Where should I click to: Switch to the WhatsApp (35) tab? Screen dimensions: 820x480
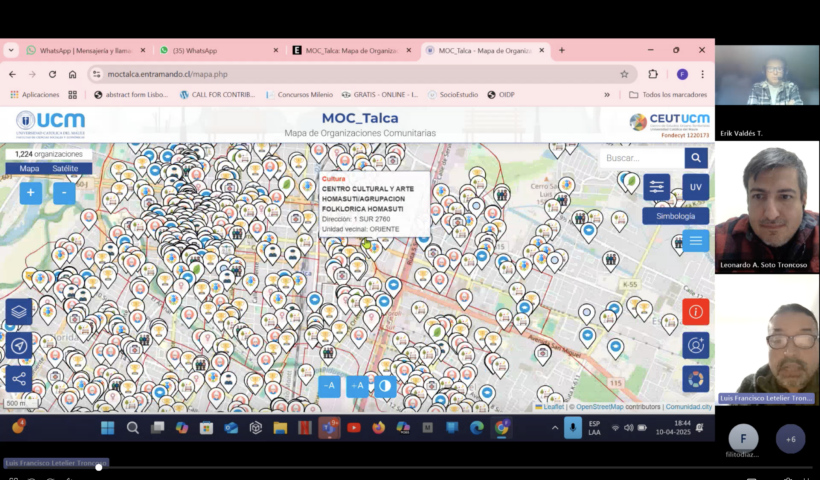pyautogui.click(x=208, y=50)
